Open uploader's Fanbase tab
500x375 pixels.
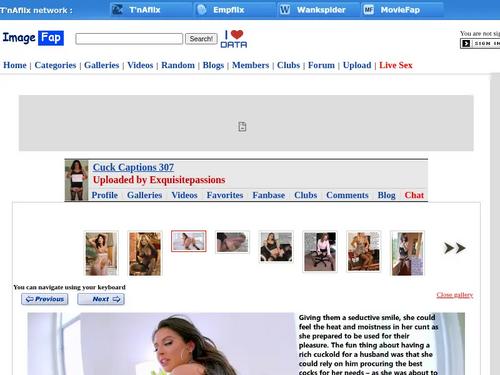point(269,195)
